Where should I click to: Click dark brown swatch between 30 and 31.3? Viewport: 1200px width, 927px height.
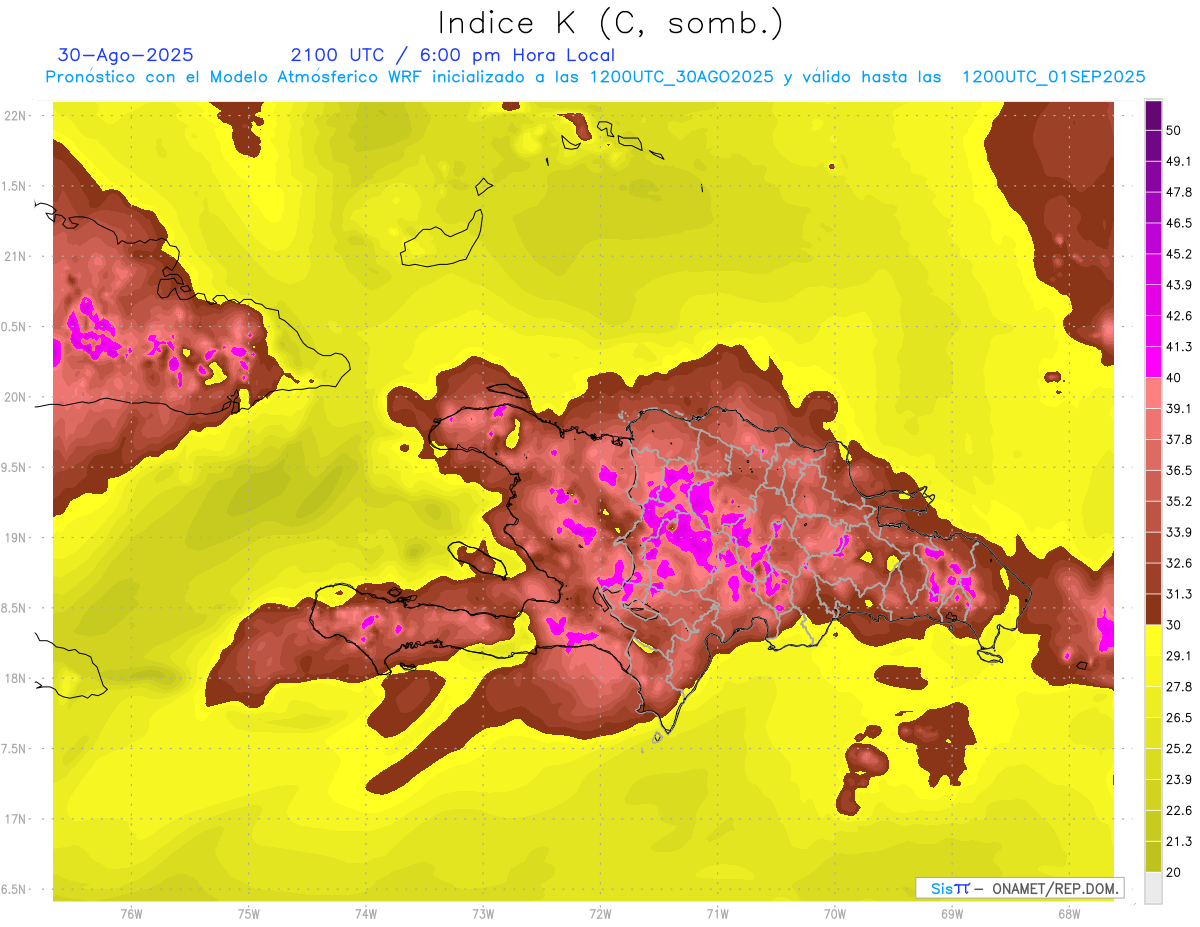[1153, 610]
